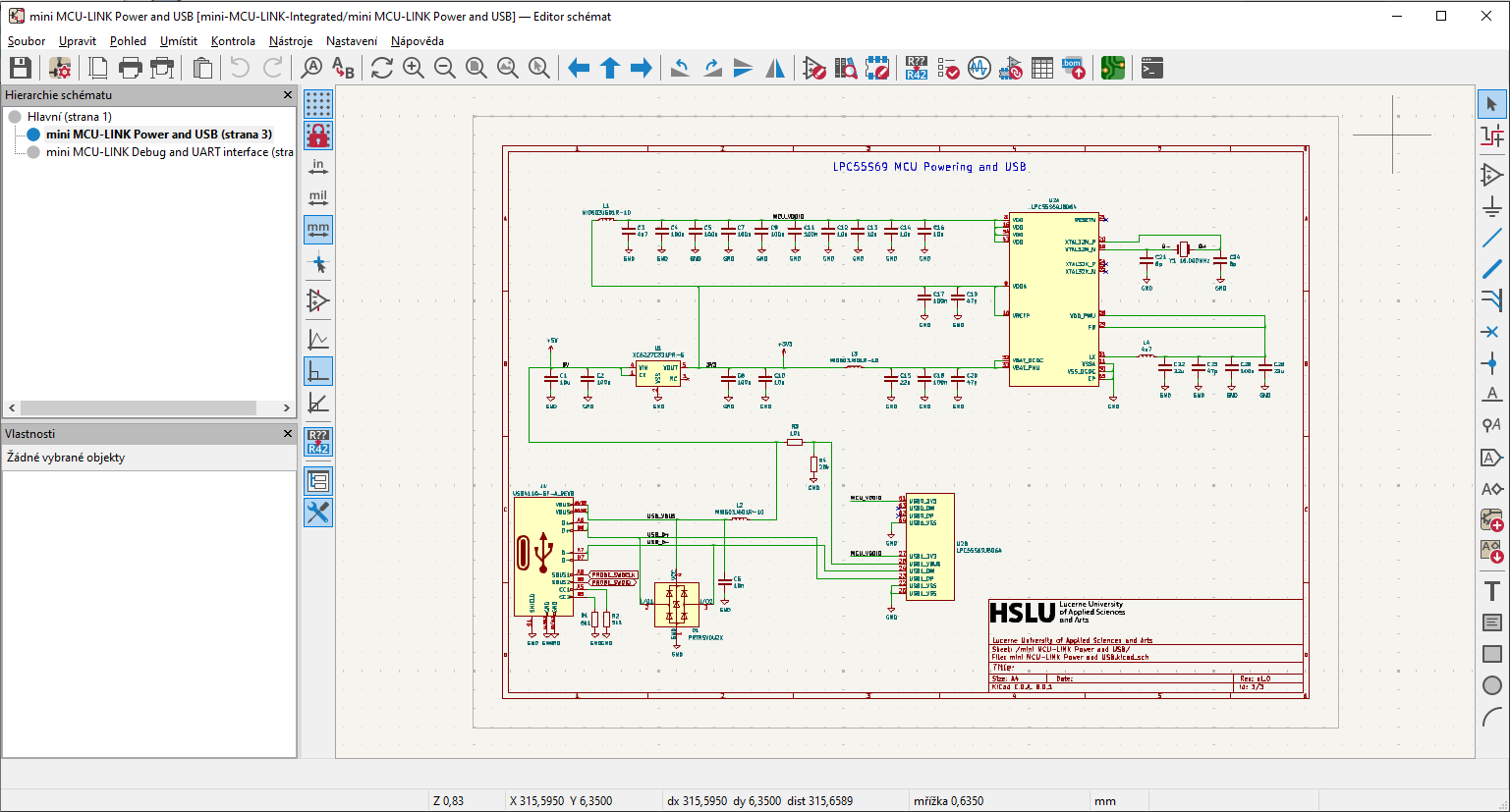Click the Run ERC checker icon
This screenshot has height=812, width=1510.
click(x=948, y=68)
